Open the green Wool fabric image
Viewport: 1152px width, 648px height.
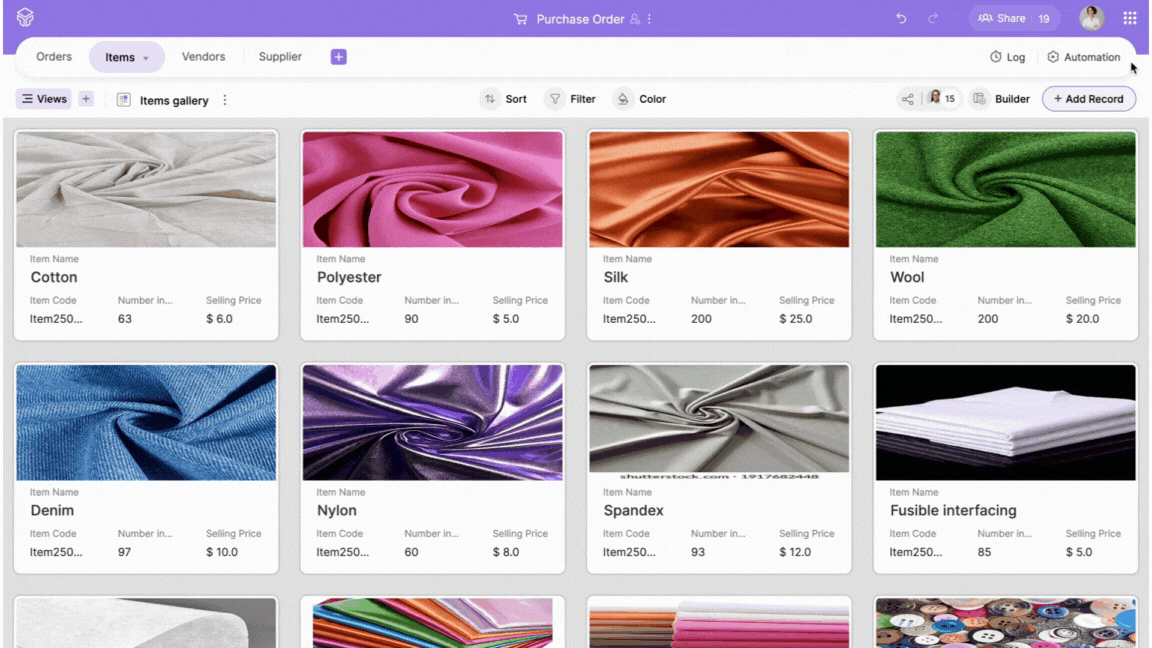point(1006,190)
